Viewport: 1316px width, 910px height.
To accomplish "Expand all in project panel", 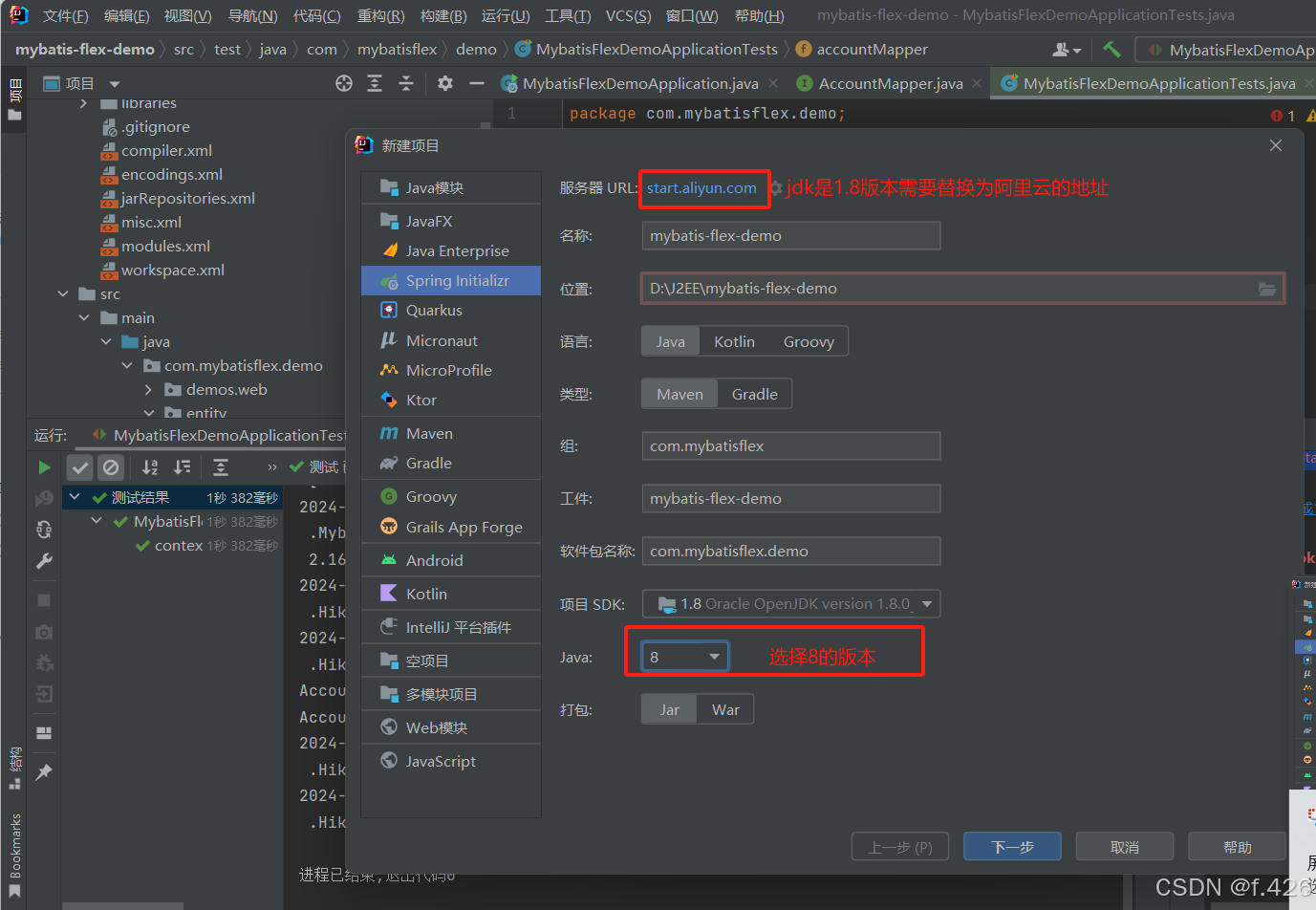I will 375,84.
